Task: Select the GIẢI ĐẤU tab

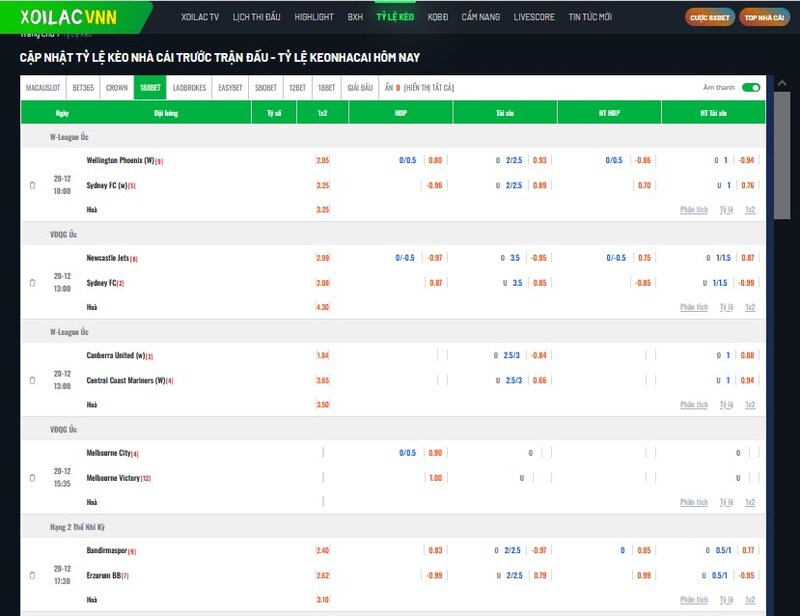Action: [360, 88]
